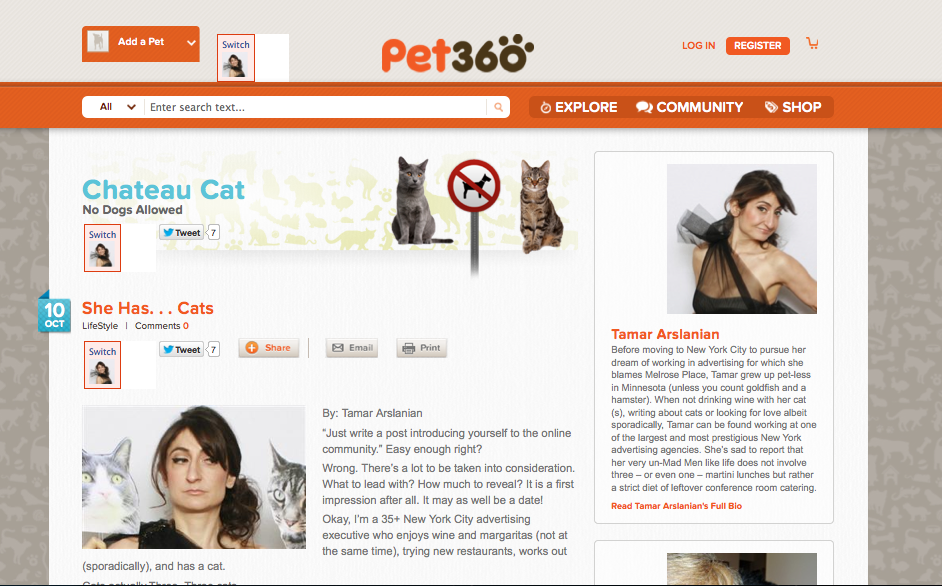The image size is (942, 586).
Task: Click the Register button
Action: [758, 46]
